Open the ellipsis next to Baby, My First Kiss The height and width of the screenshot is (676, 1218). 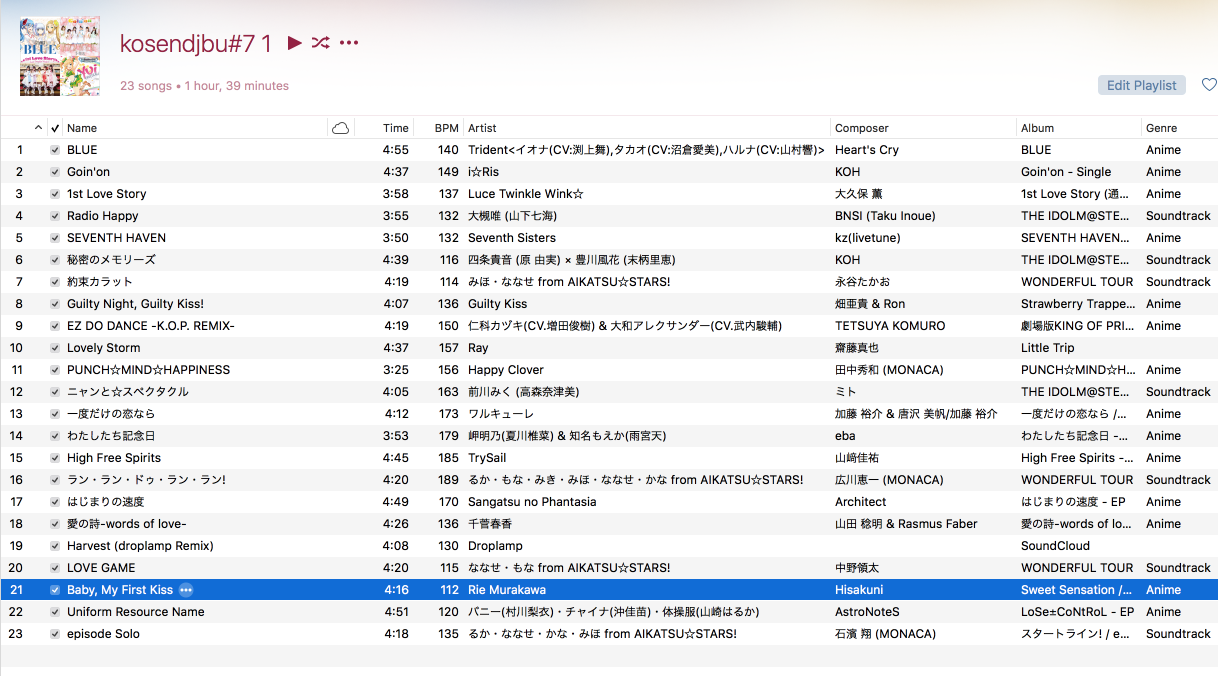pyautogui.click(x=185, y=590)
